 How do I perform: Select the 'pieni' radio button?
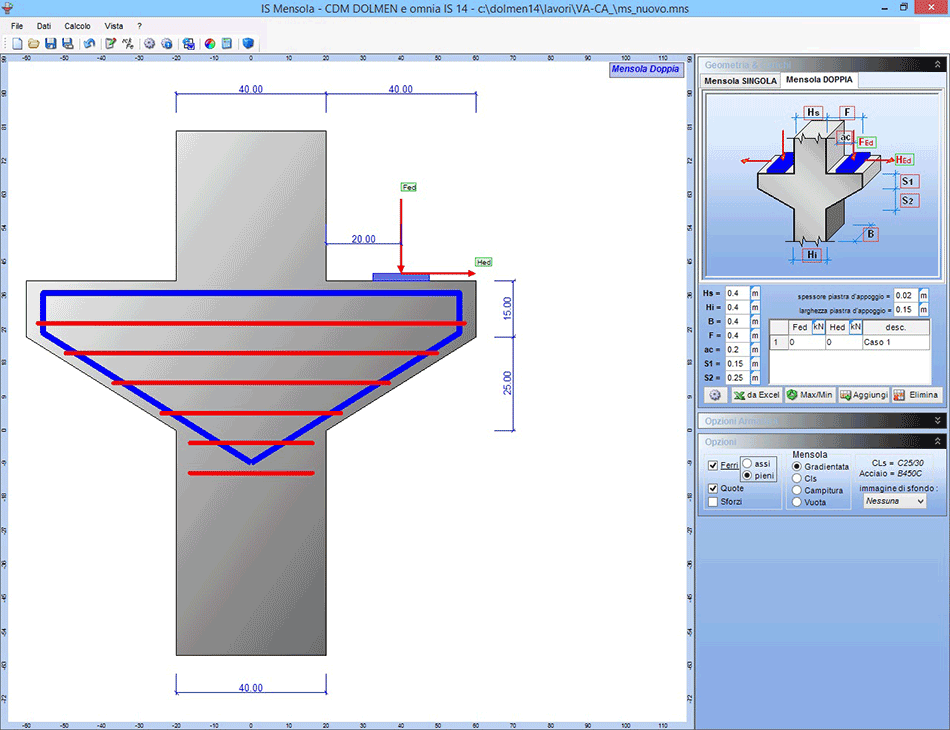[x=747, y=476]
